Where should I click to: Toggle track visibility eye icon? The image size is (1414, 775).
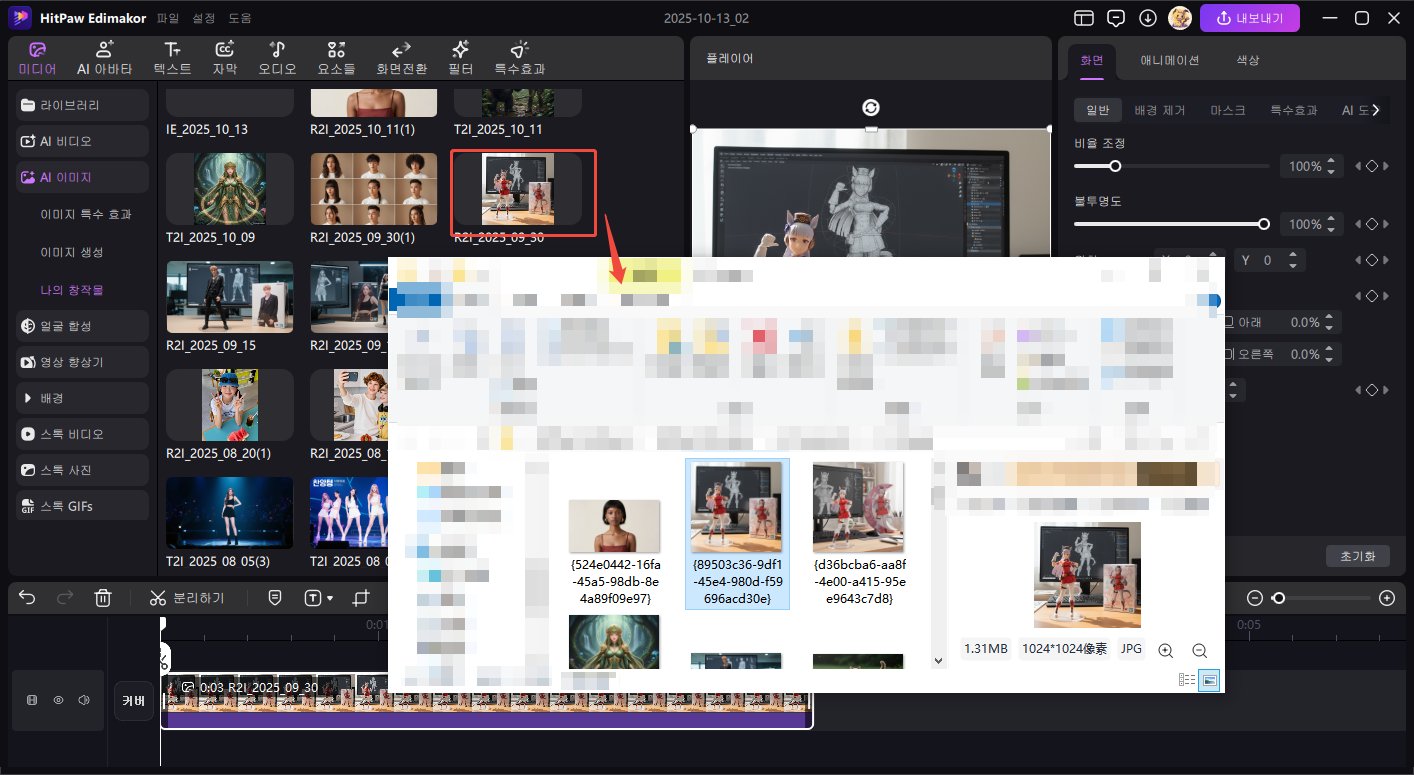pyautogui.click(x=58, y=700)
